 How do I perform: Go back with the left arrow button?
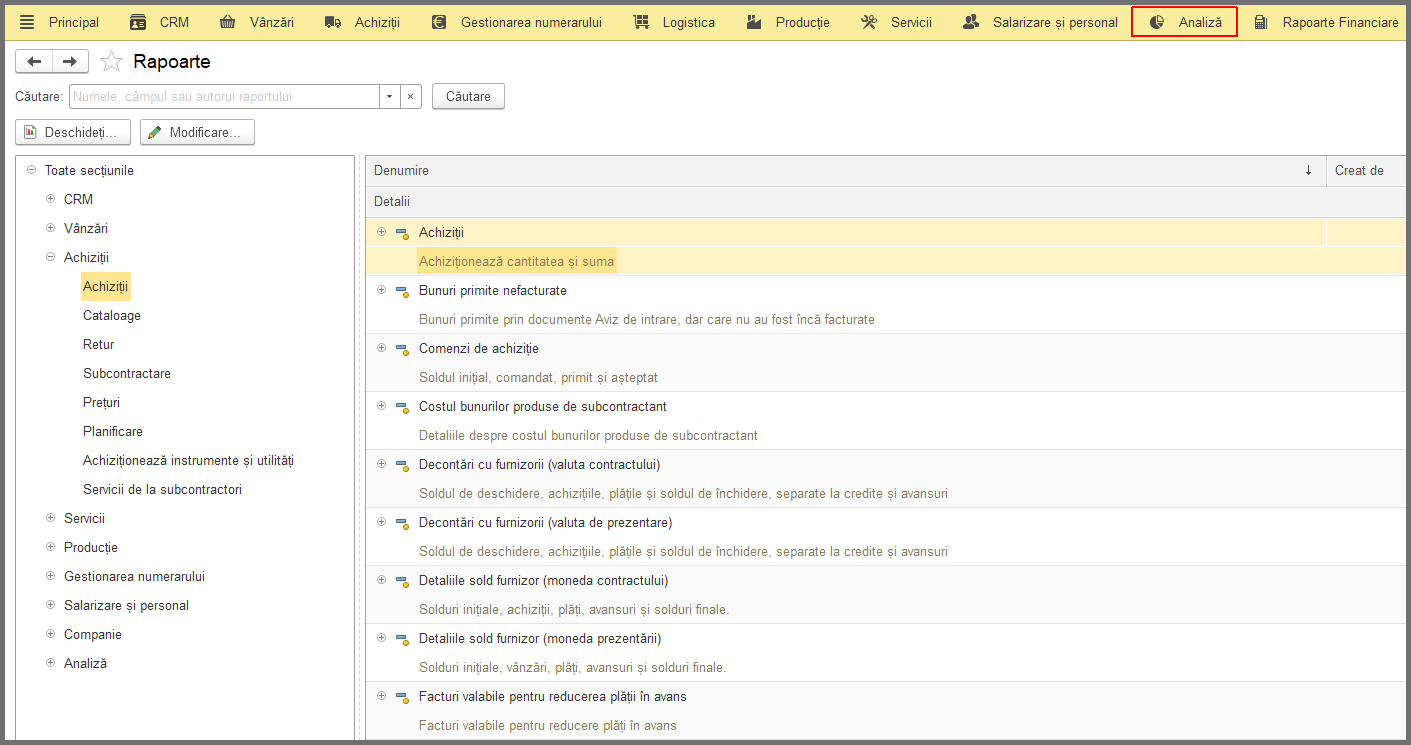(34, 62)
